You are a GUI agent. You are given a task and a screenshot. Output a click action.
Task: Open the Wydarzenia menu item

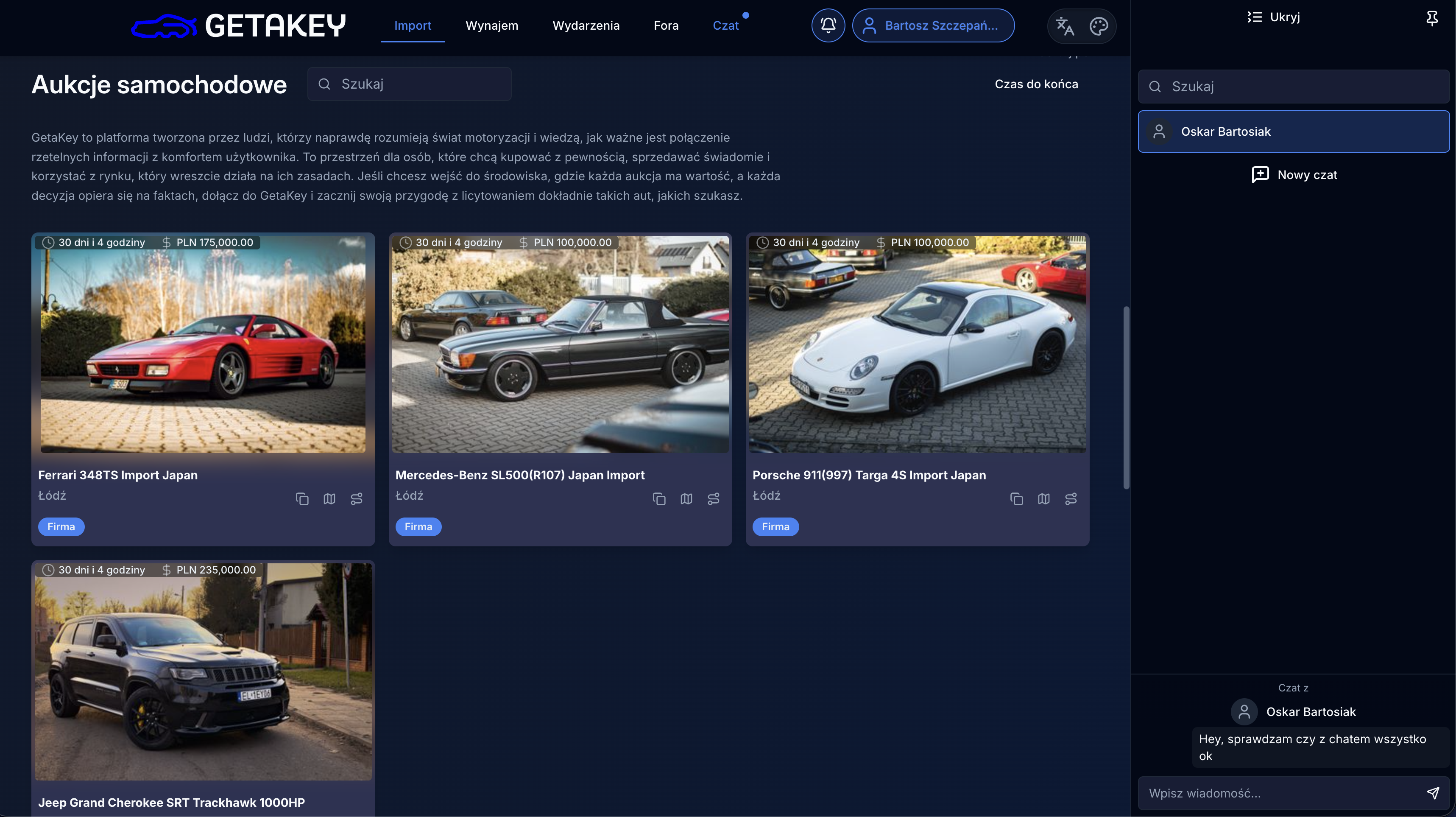click(x=586, y=25)
